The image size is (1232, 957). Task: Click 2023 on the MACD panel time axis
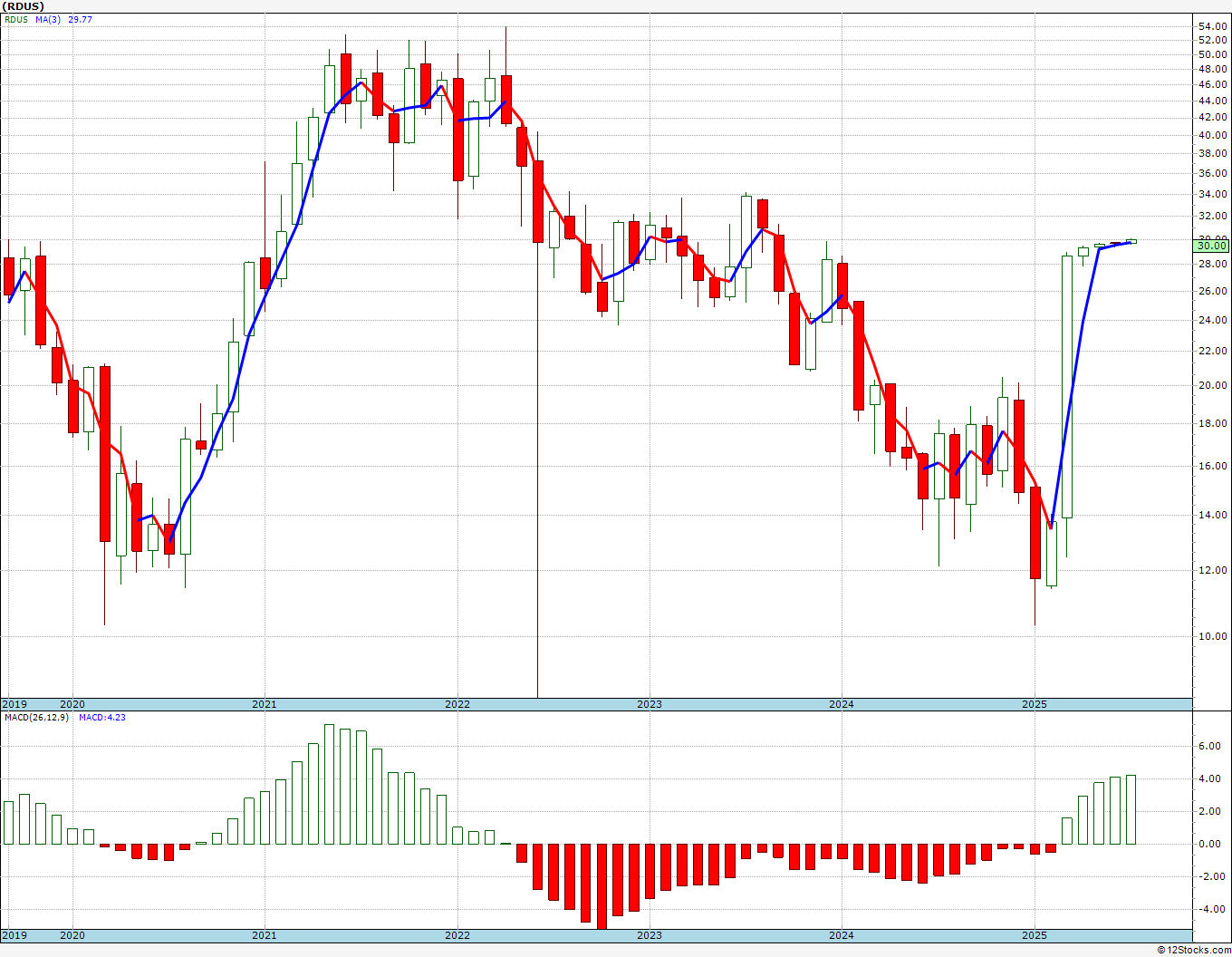click(650, 935)
